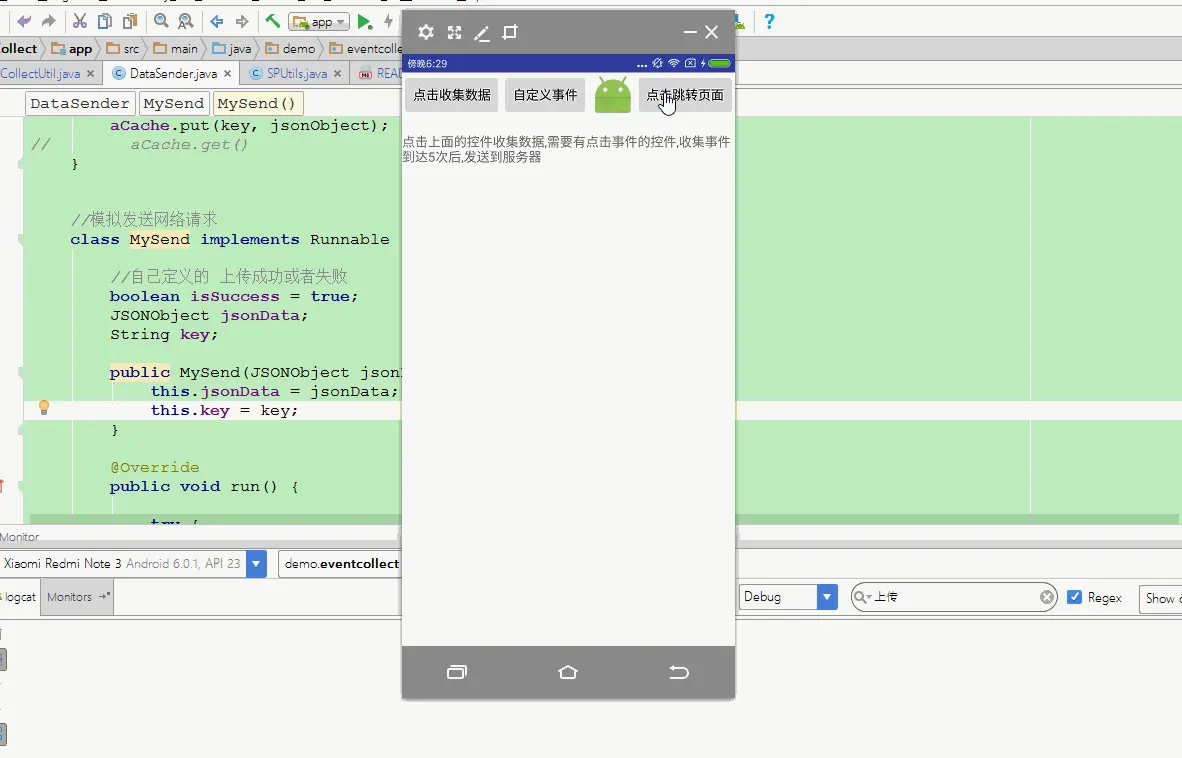Tap the 自定义事件 button on the phone

[545, 95]
